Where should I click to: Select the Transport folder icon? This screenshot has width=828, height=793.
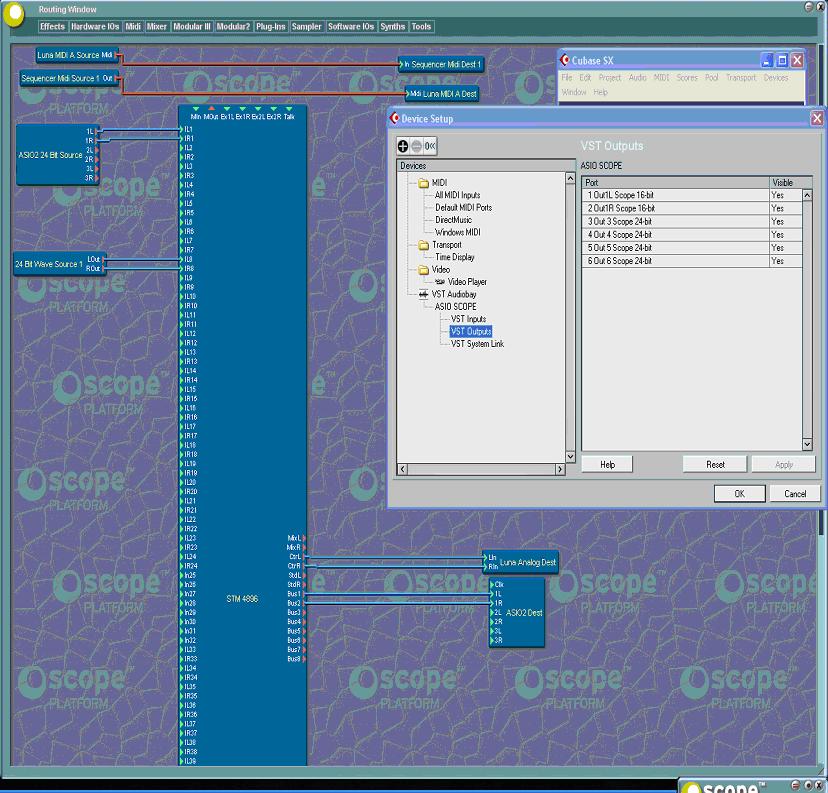(x=424, y=245)
